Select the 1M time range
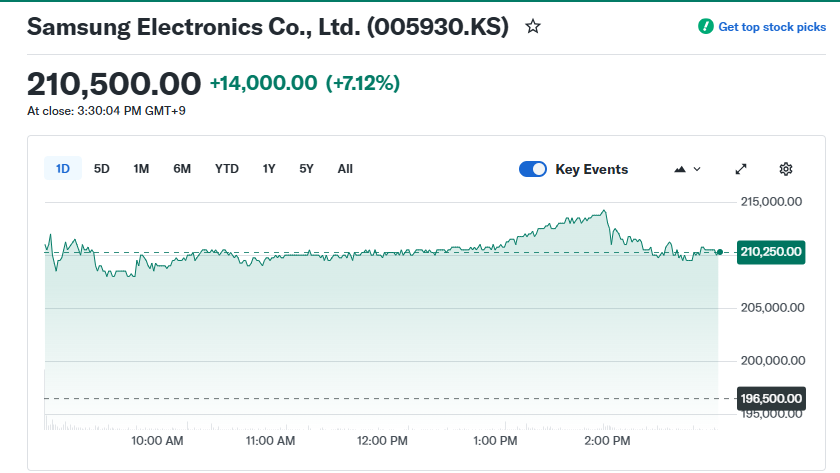Image resolution: width=840 pixels, height=473 pixels. (141, 169)
